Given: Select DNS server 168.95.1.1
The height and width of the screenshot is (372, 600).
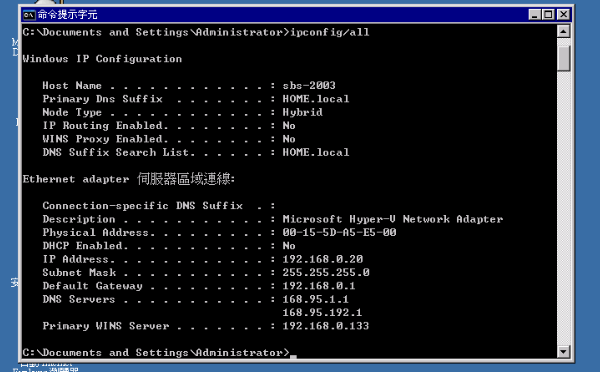Looking at the screenshot, I should click(315, 299).
